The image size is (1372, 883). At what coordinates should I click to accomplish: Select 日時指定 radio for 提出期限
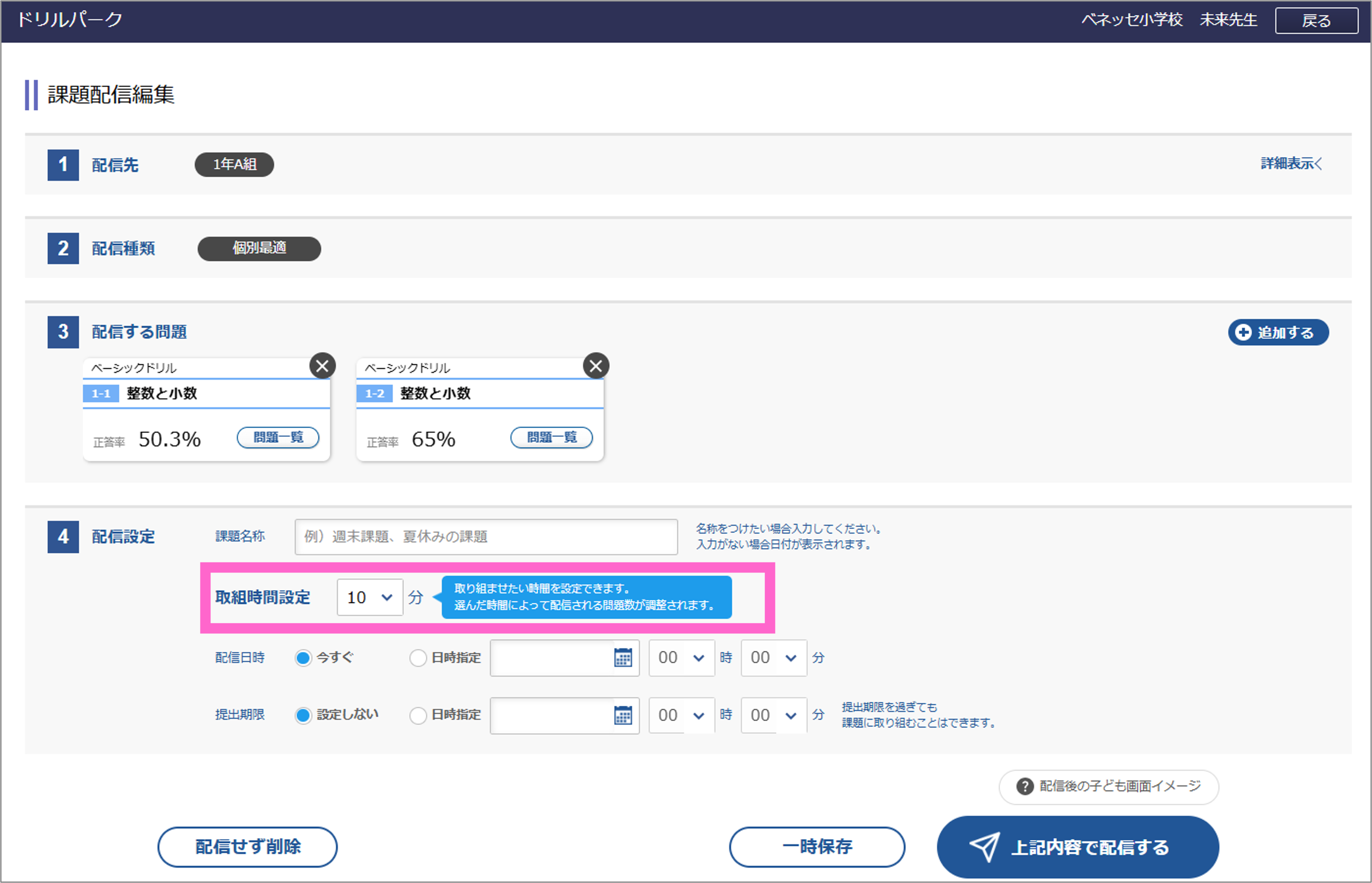(x=418, y=715)
